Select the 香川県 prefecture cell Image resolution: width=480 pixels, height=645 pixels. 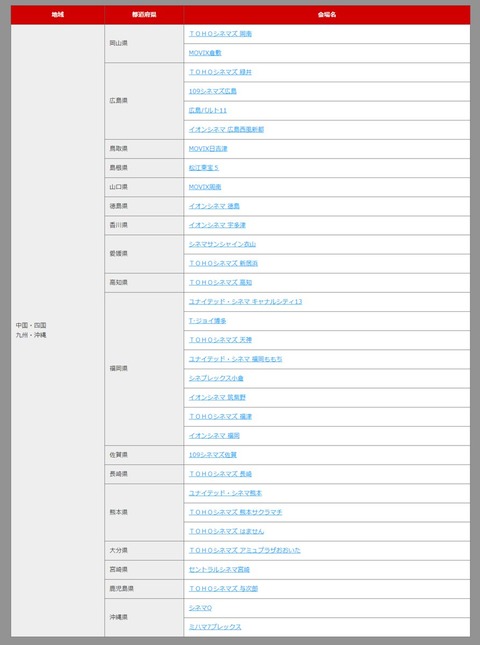coord(144,225)
